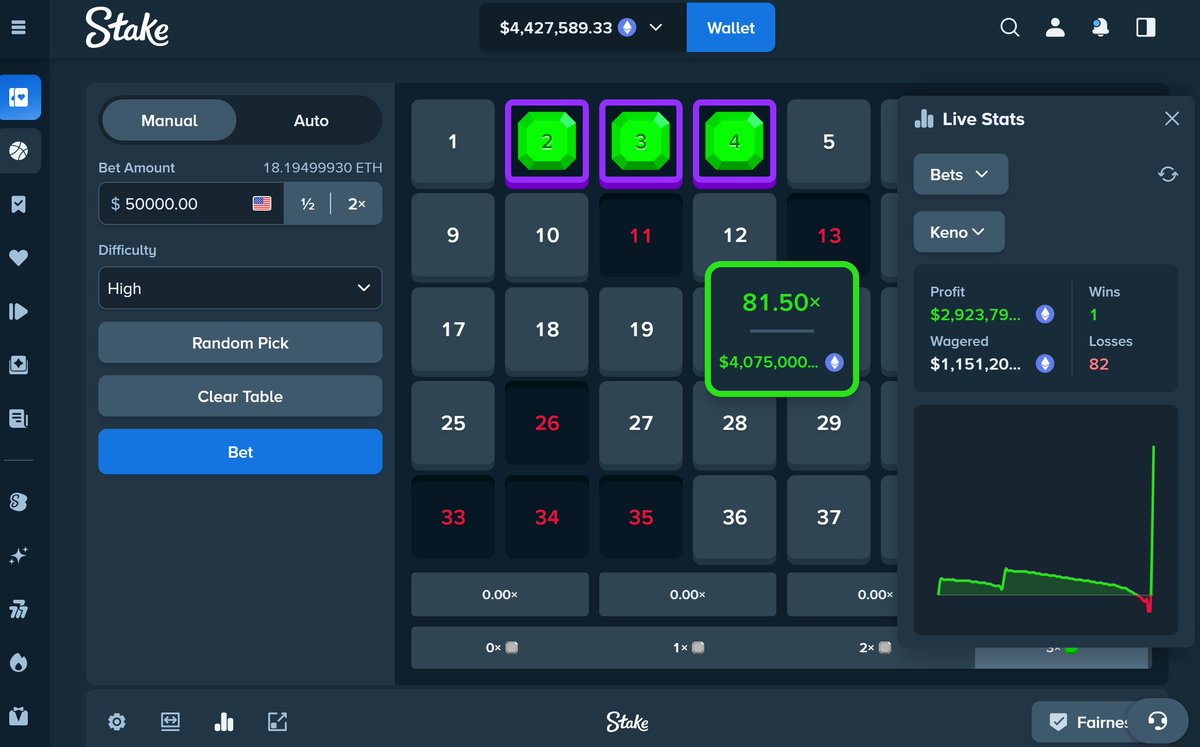The height and width of the screenshot is (747, 1200).
Task: Open the fire hot games icon
Action: tap(18, 662)
